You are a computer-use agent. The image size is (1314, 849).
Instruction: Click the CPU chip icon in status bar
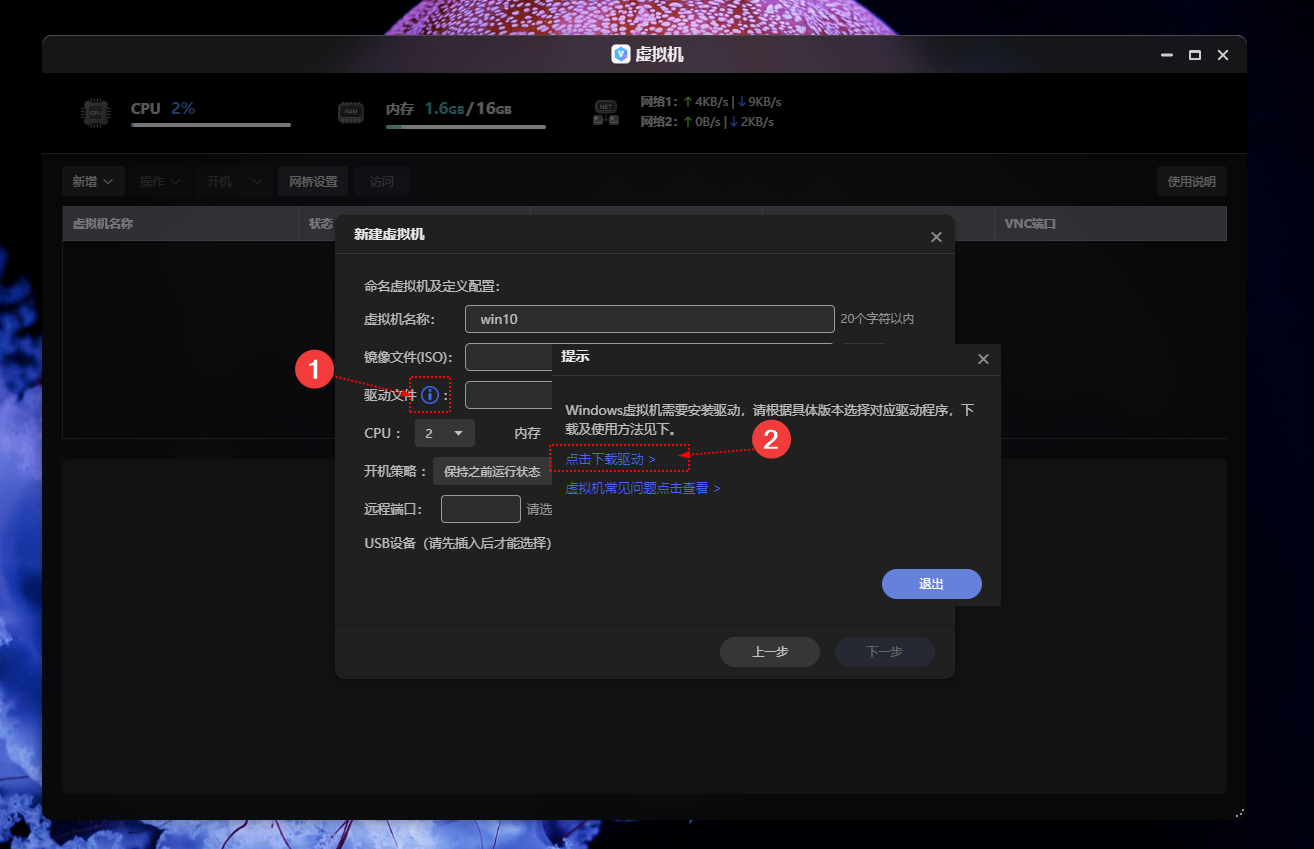(x=96, y=112)
